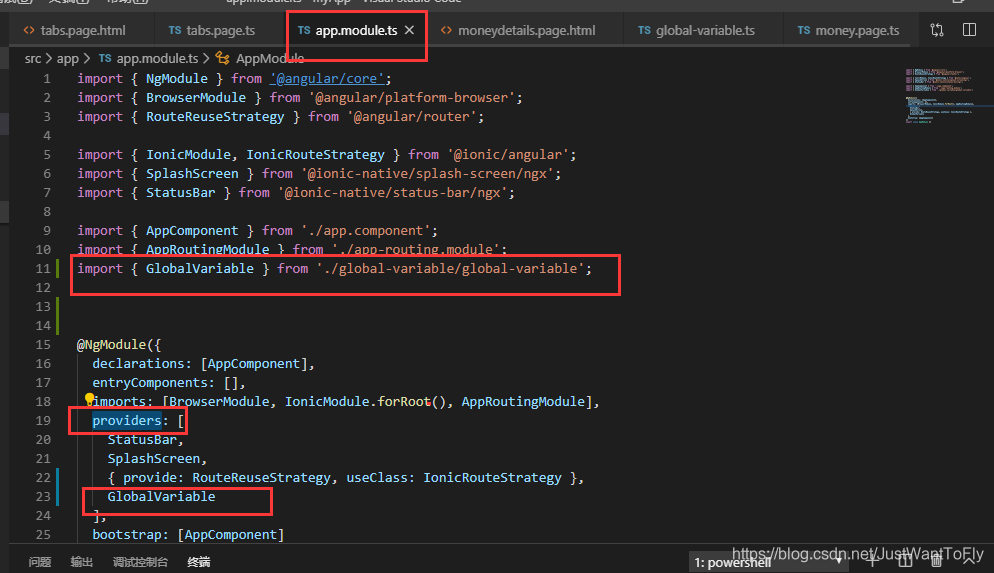Viewport: 994px width, 573px height.
Task: Click 'BrowserModule' in the line 2 import
Action: [196, 98]
